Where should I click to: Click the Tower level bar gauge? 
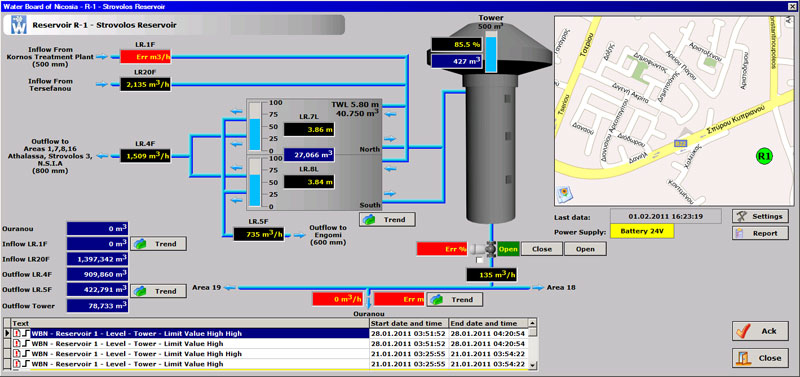coord(490,54)
